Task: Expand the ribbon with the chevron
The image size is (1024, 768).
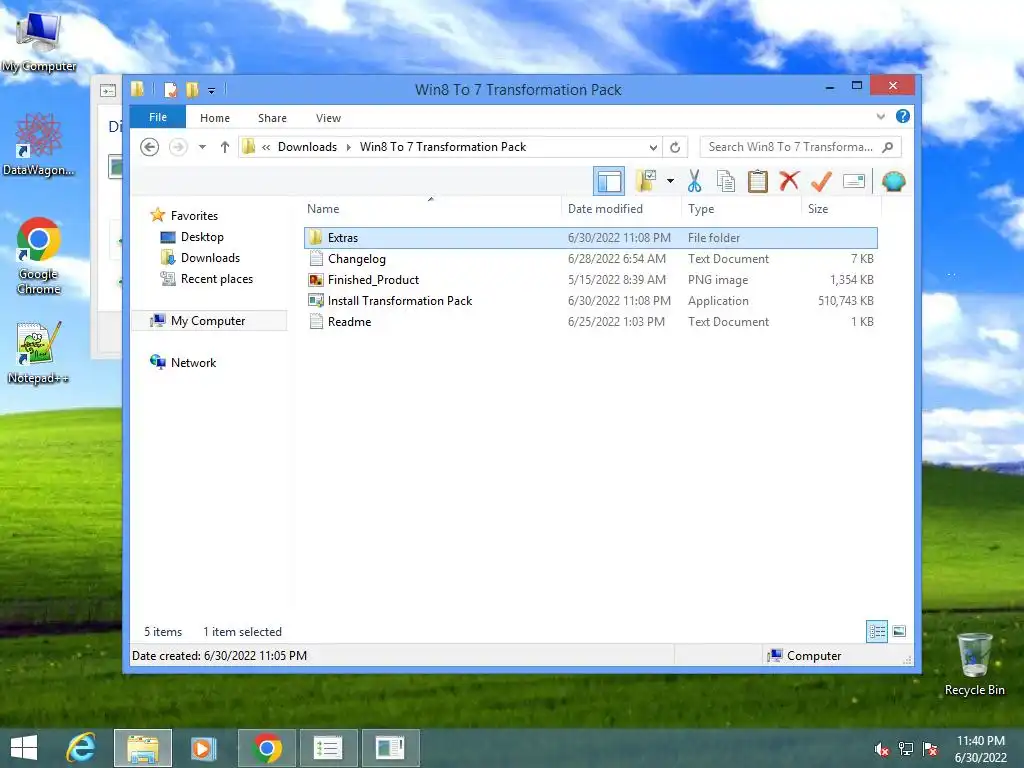Action: point(880,117)
